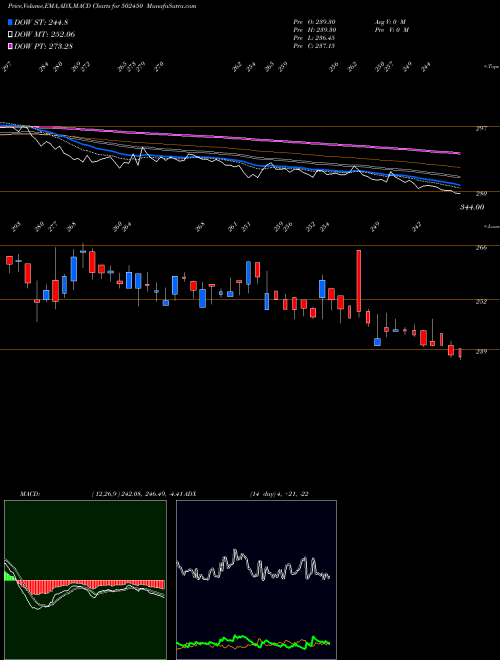Click the MACD panel heading label
This screenshot has height=660, width=500.
pos(30,494)
